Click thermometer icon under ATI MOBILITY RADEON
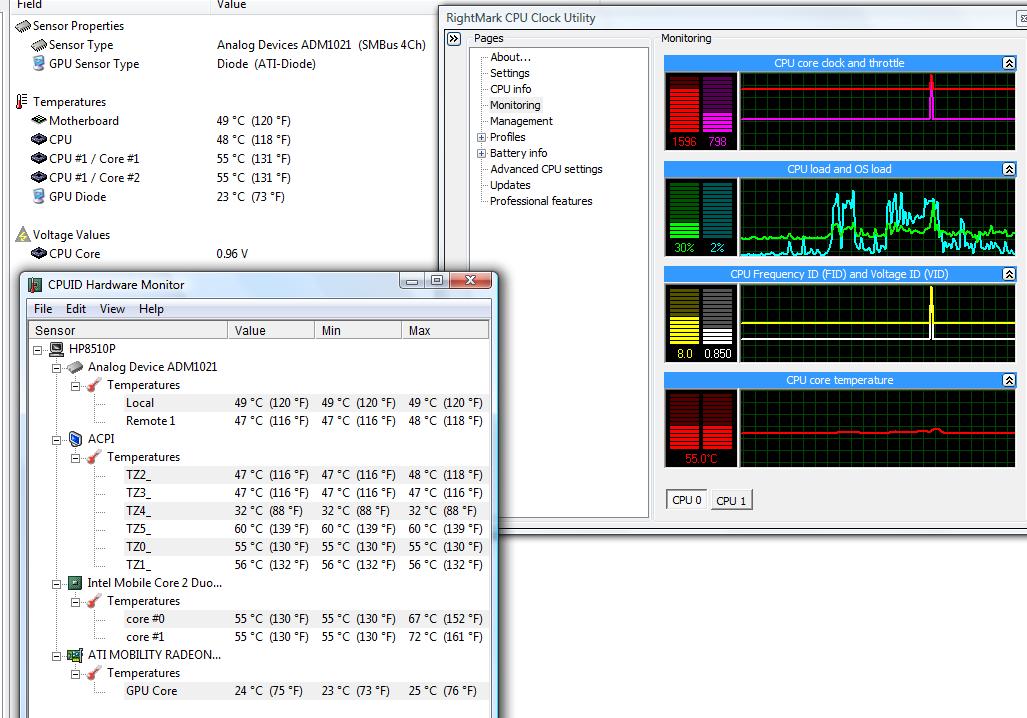 point(94,673)
